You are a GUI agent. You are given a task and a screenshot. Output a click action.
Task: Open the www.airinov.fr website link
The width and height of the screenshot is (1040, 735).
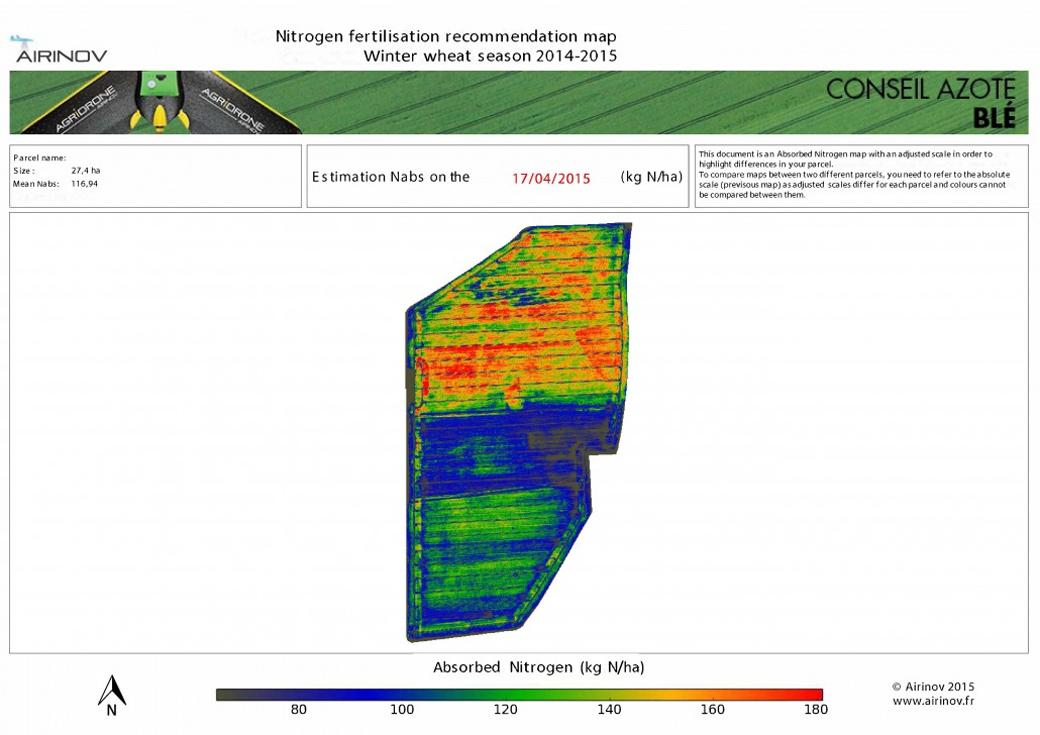pos(932,701)
